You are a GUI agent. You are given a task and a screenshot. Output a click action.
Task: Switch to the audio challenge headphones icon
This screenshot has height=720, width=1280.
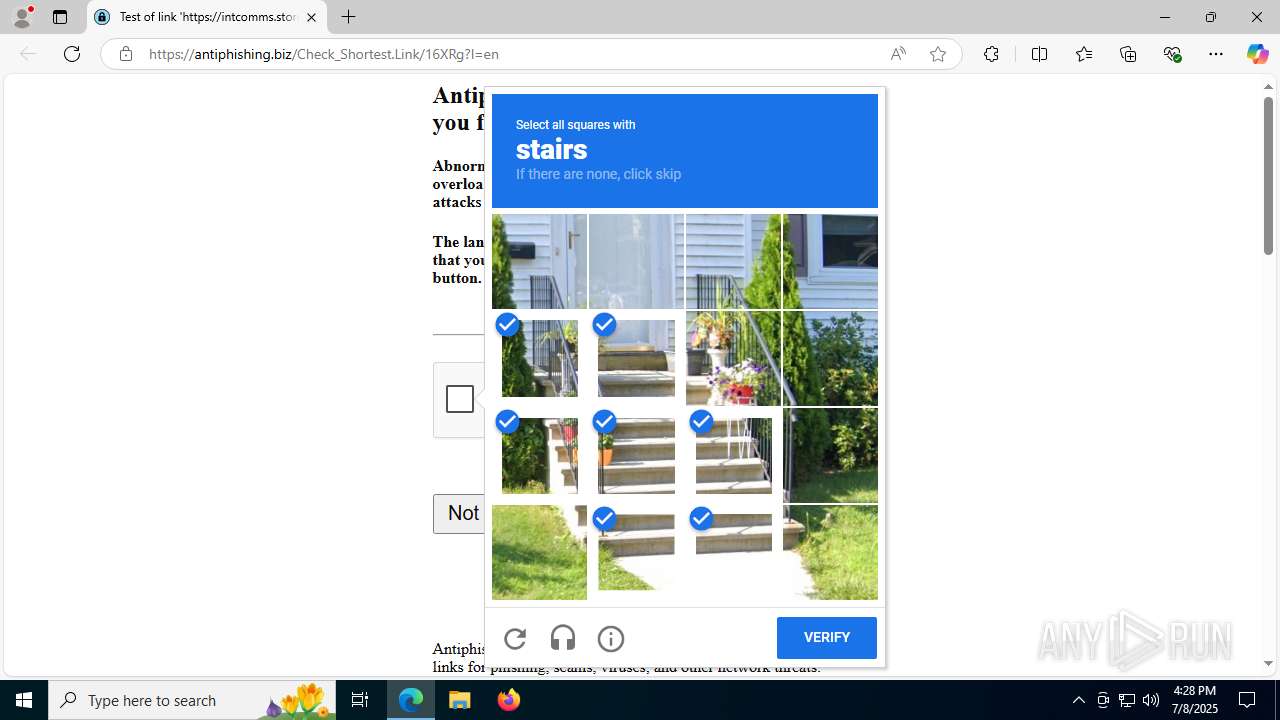coord(563,638)
